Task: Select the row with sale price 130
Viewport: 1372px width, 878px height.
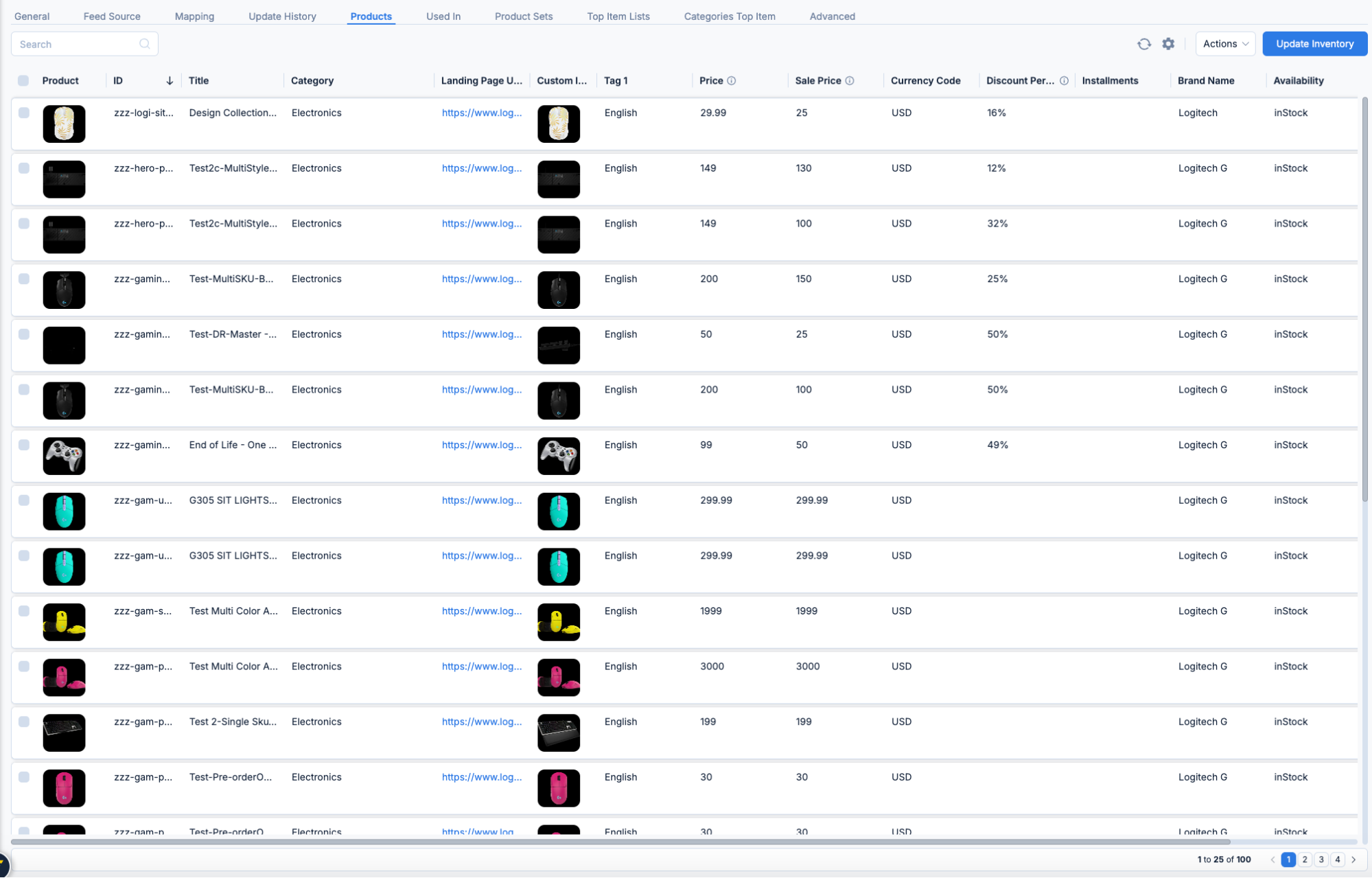Action: click(x=24, y=168)
